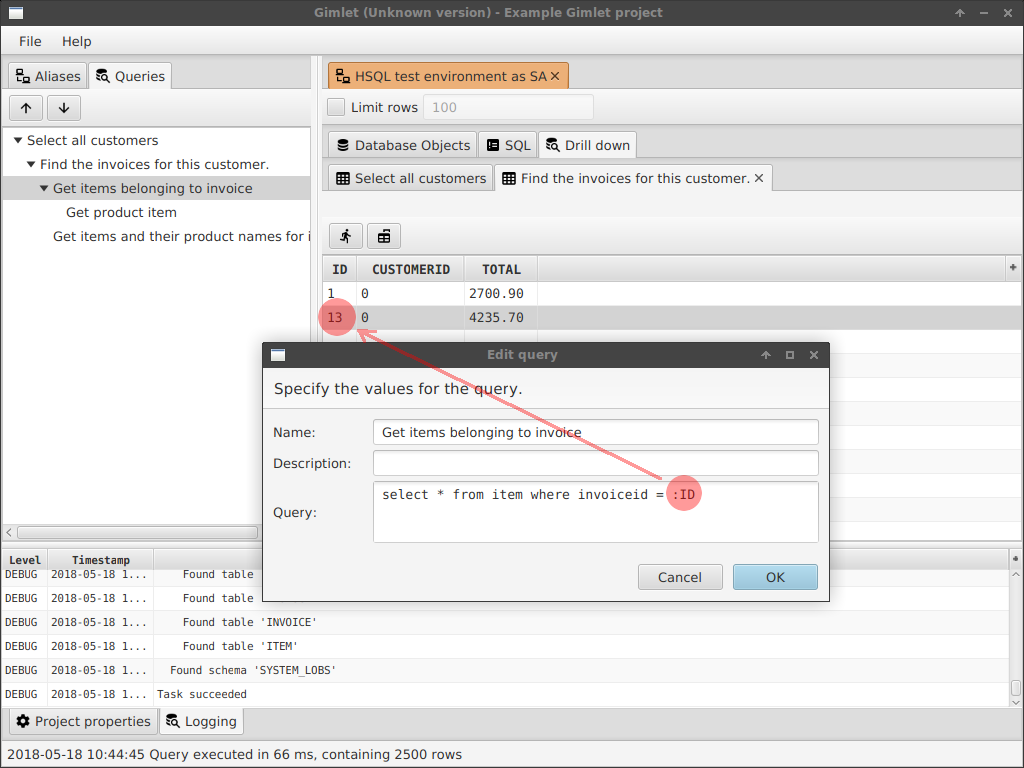Click the log panel scroll down arrow
The image size is (1024, 768).
1016,703
